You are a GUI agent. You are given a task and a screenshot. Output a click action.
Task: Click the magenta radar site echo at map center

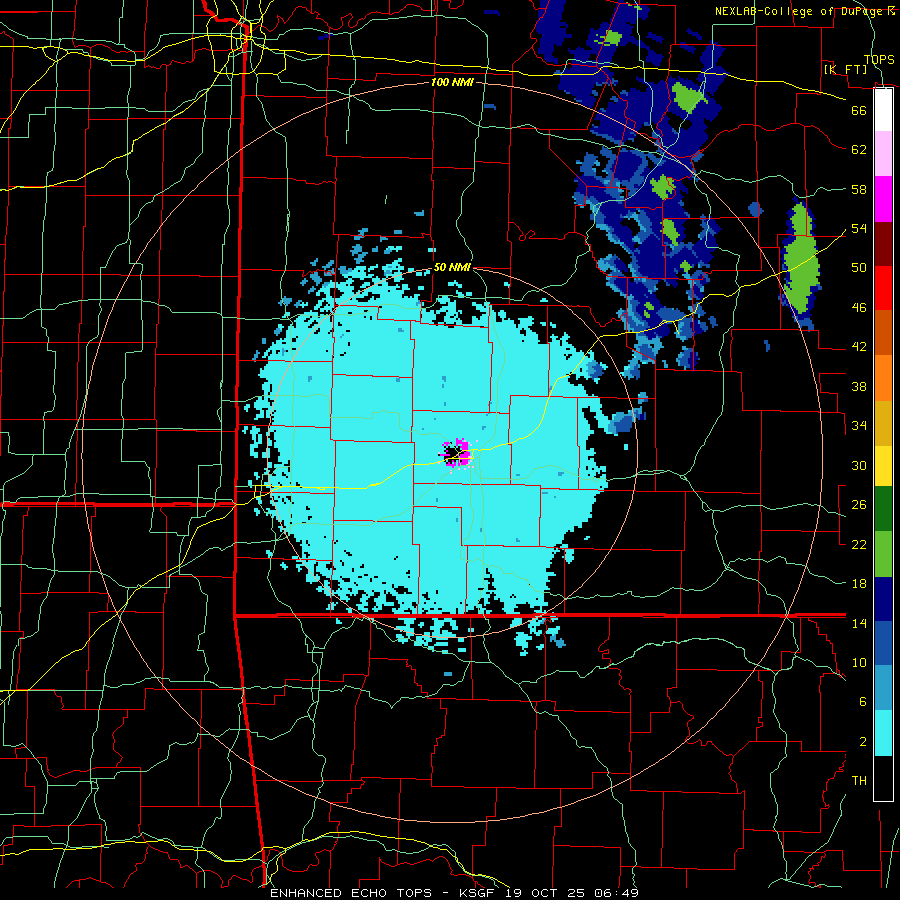456,453
